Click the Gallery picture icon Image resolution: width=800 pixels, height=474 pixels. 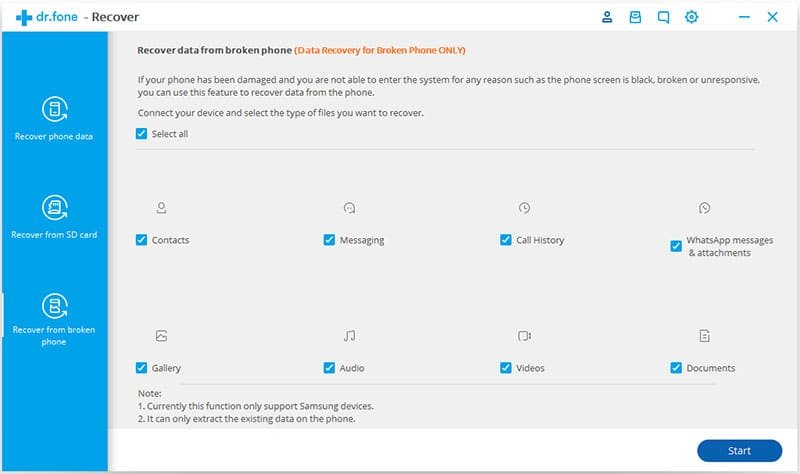tap(161, 336)
